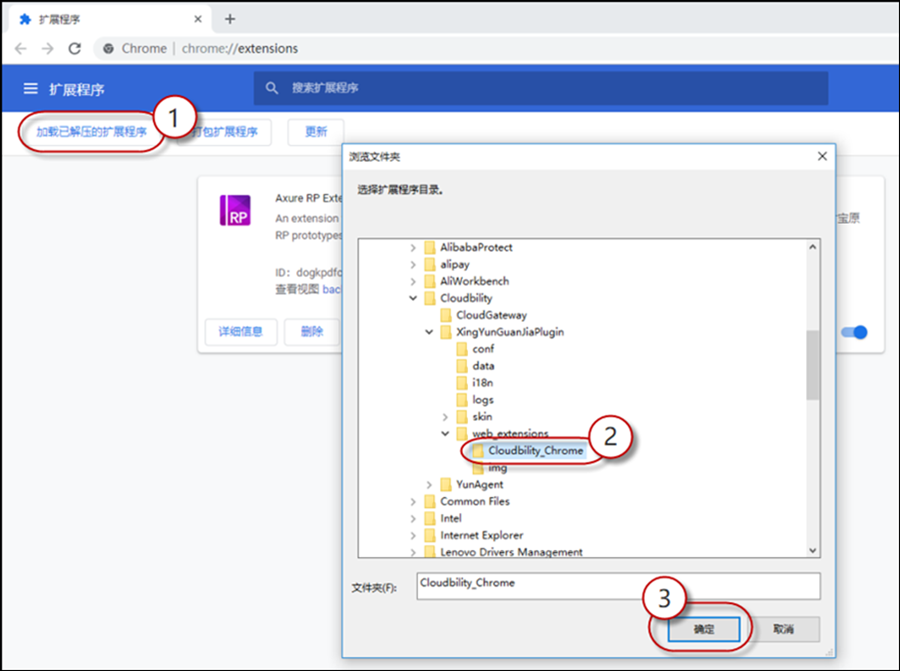Click the 搜索扩展程序 search field
The width and height of the screenshot is (900, 671).
540,88
